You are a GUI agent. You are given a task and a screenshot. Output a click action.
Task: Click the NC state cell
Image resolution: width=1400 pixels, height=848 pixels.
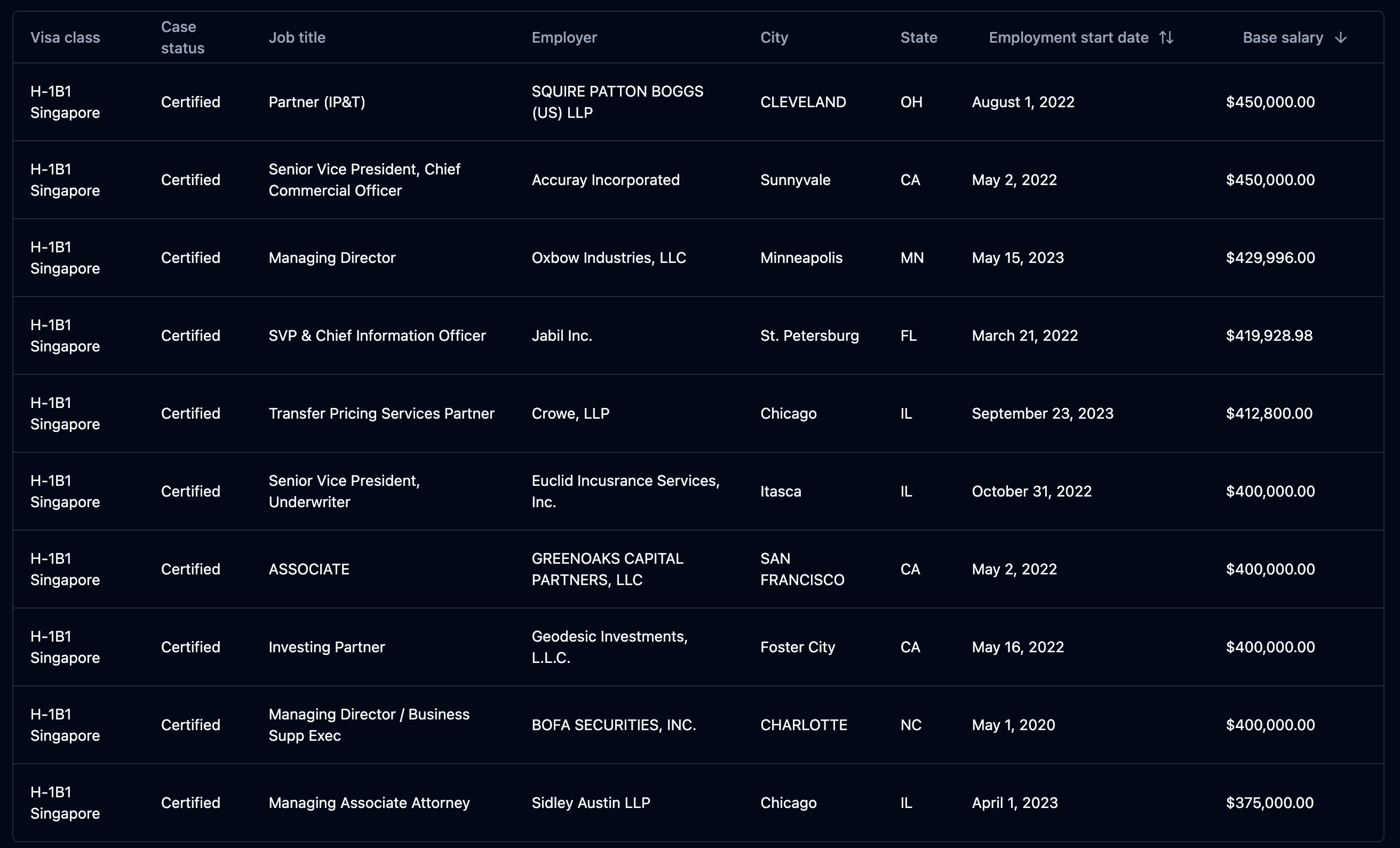click(x=910, y=725)
